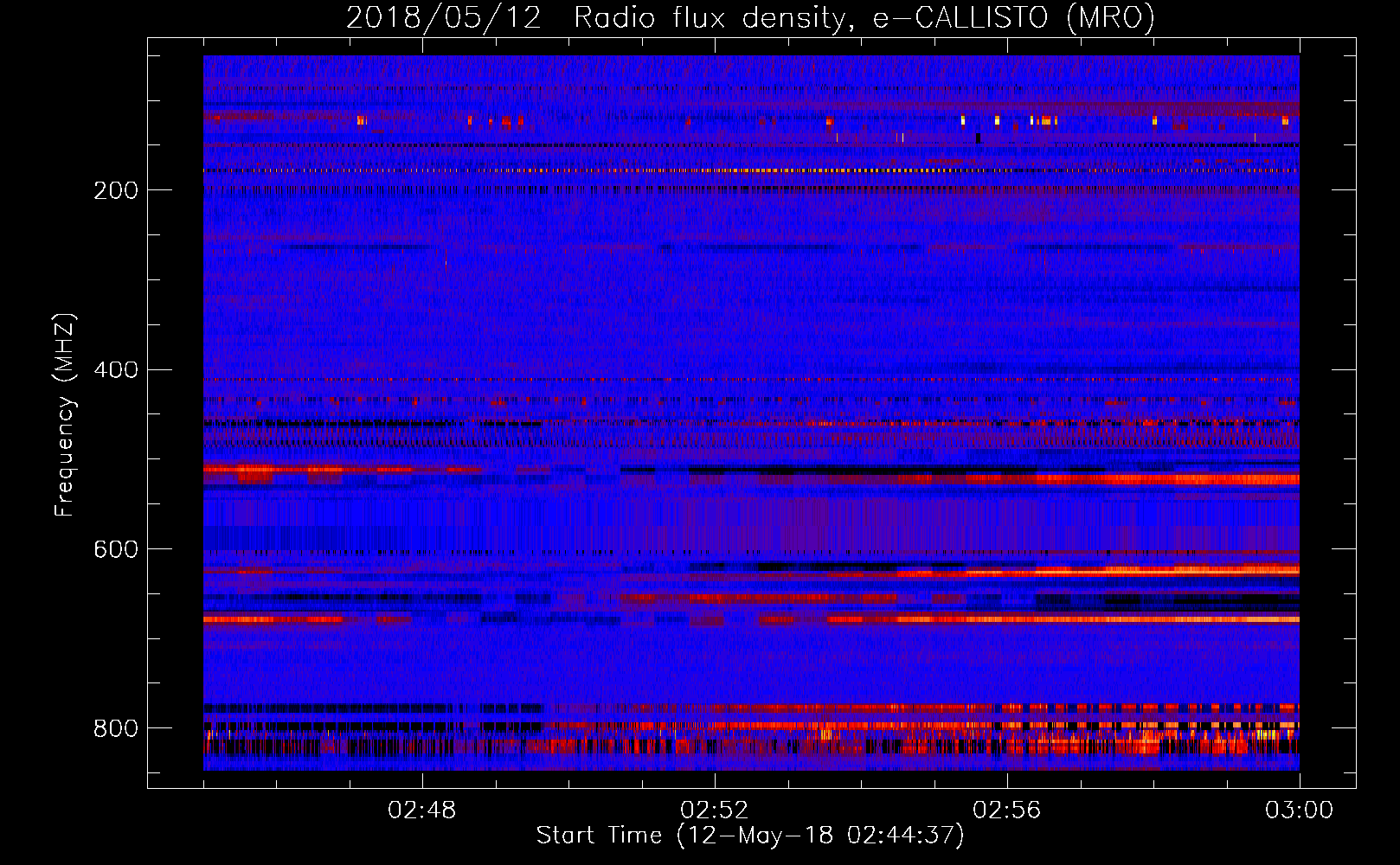Click the 02:56 time tick label
Image resolution: width=1400 pixels, height=865 pixels.
[x=1007, y=811]
